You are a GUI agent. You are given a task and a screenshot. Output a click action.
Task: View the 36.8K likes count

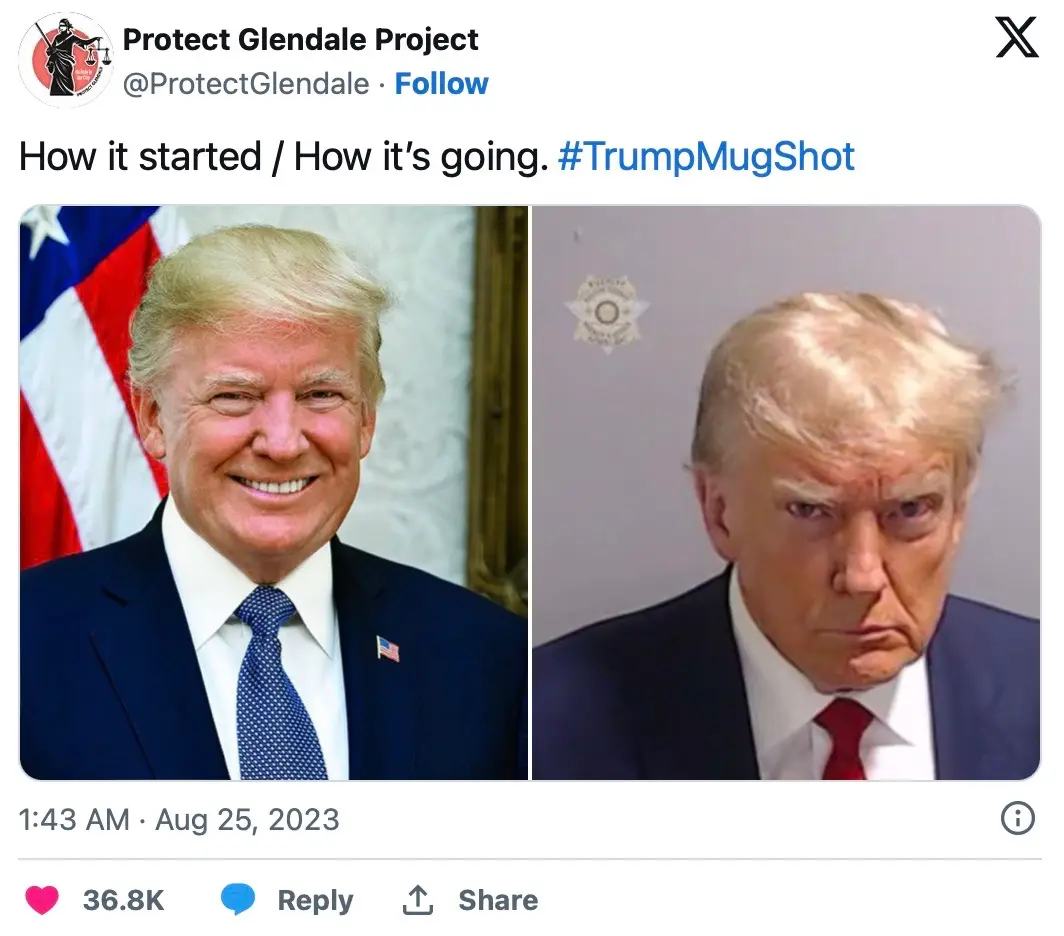coord(124,900)
